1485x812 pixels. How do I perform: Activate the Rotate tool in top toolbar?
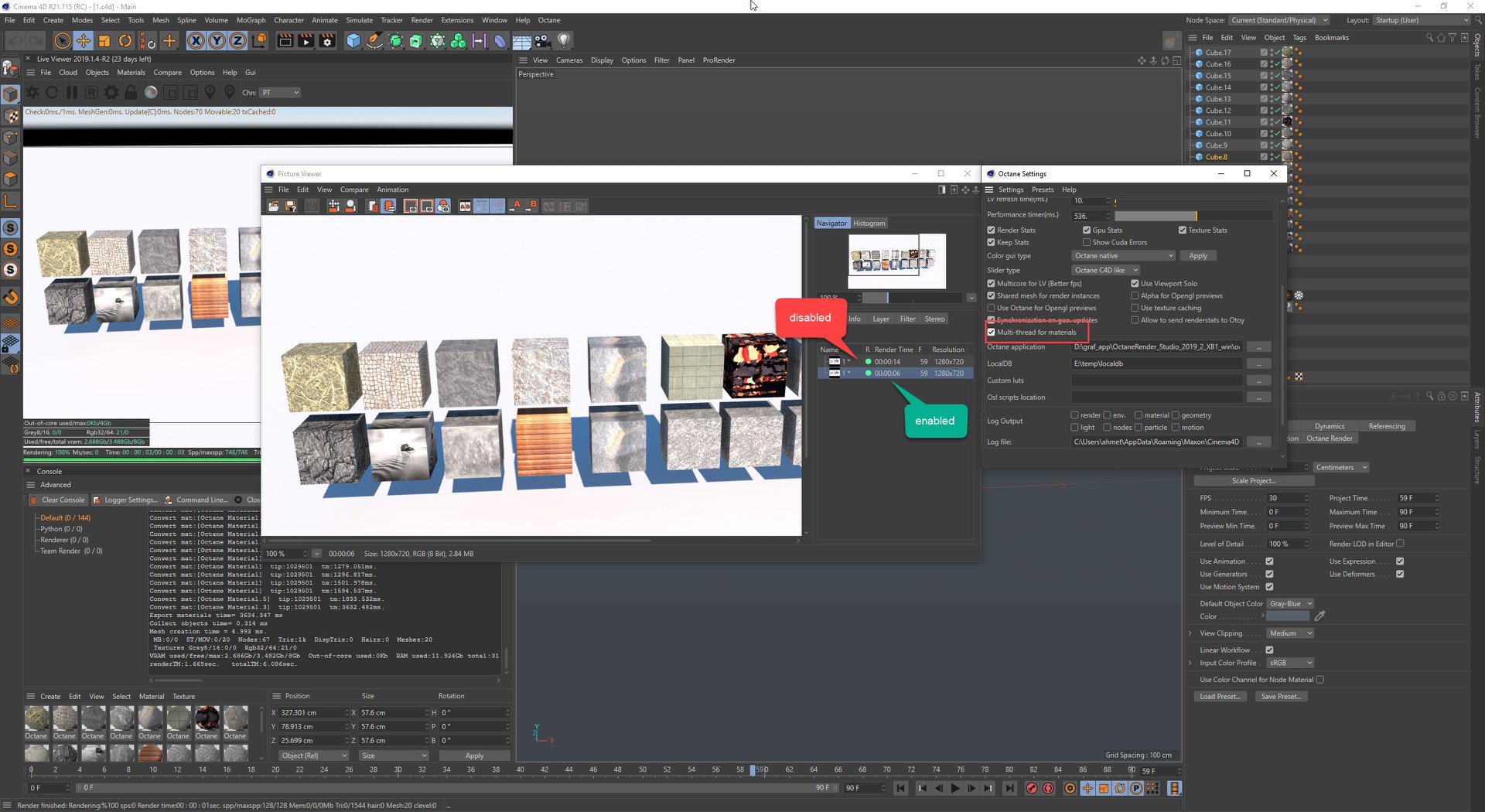(125, 41)
